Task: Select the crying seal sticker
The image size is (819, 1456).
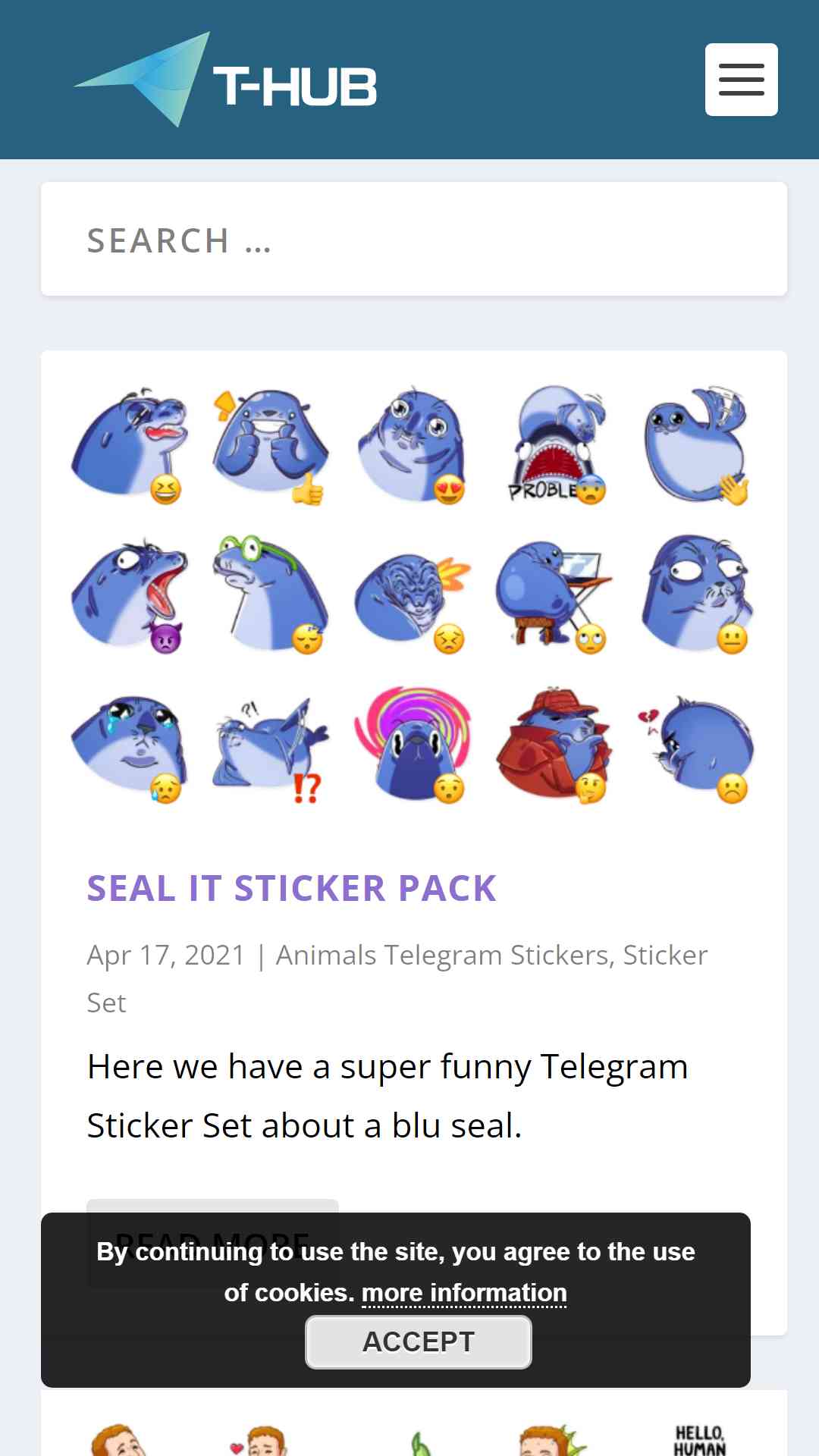Action: (x=130, y=745)
